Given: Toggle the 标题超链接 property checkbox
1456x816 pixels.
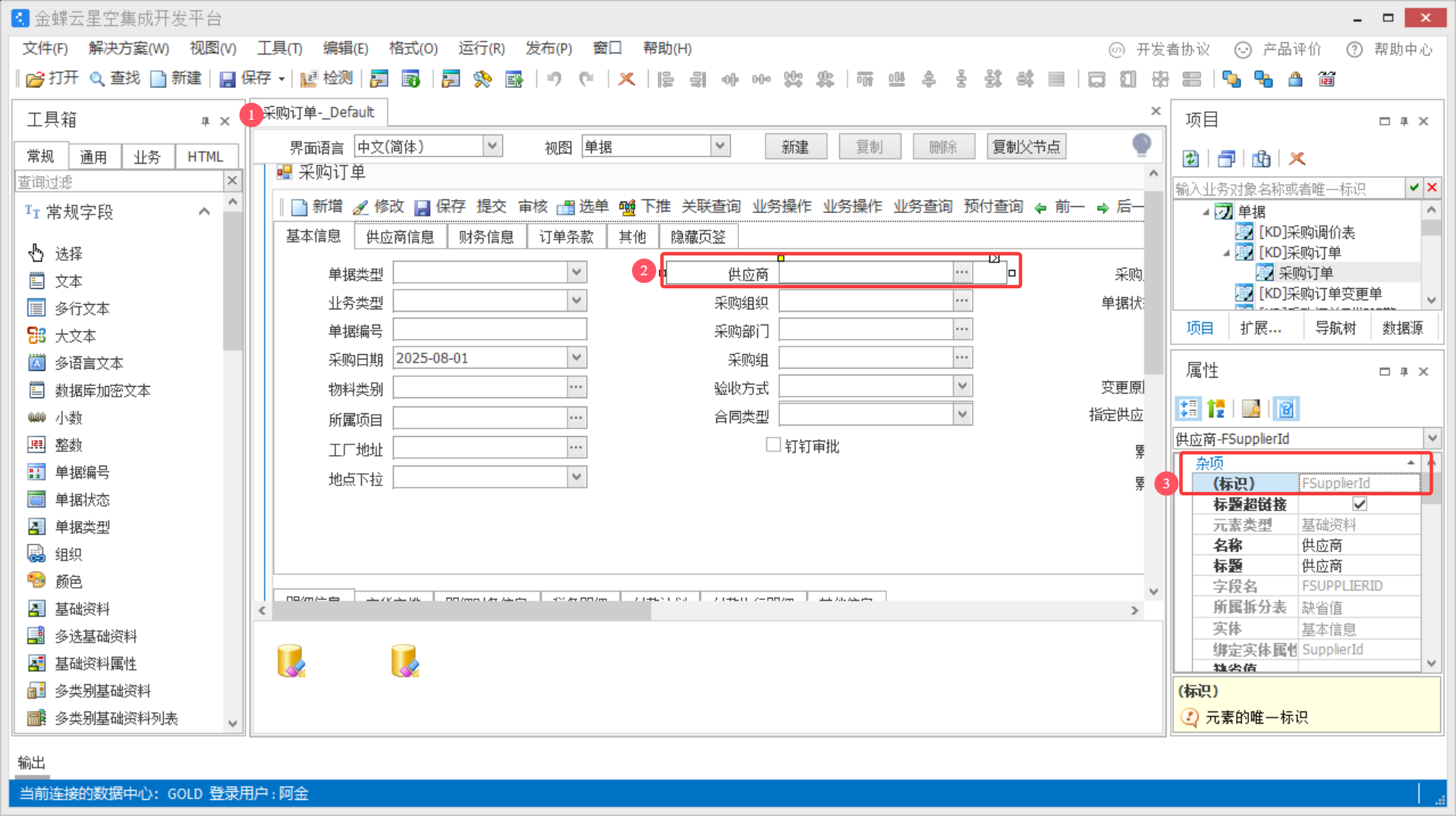Looking at the screenshot, I should tap(1359, 504).
